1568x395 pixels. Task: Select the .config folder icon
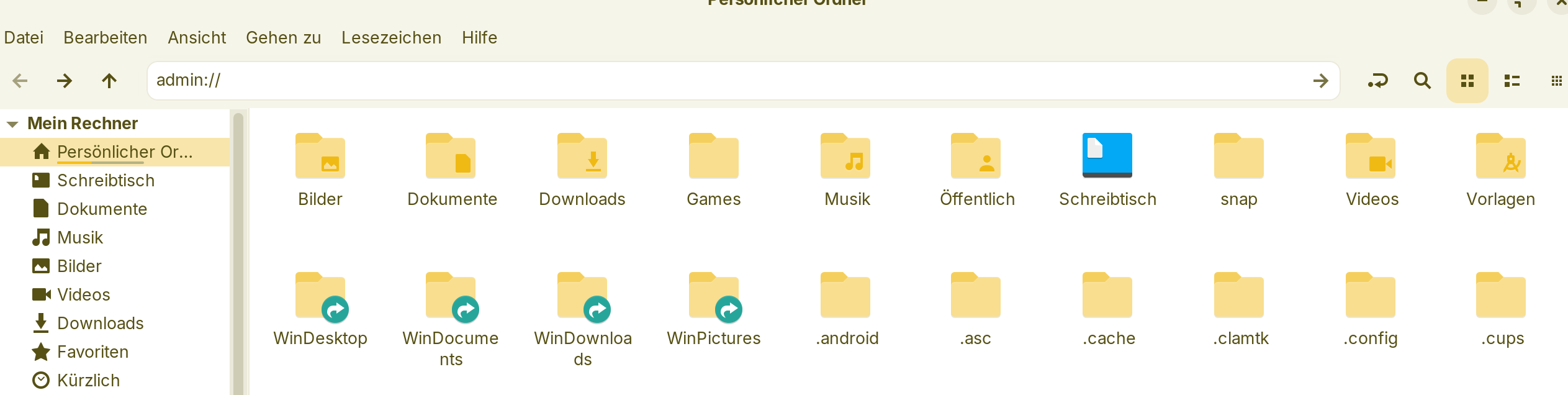(1371, 295)
